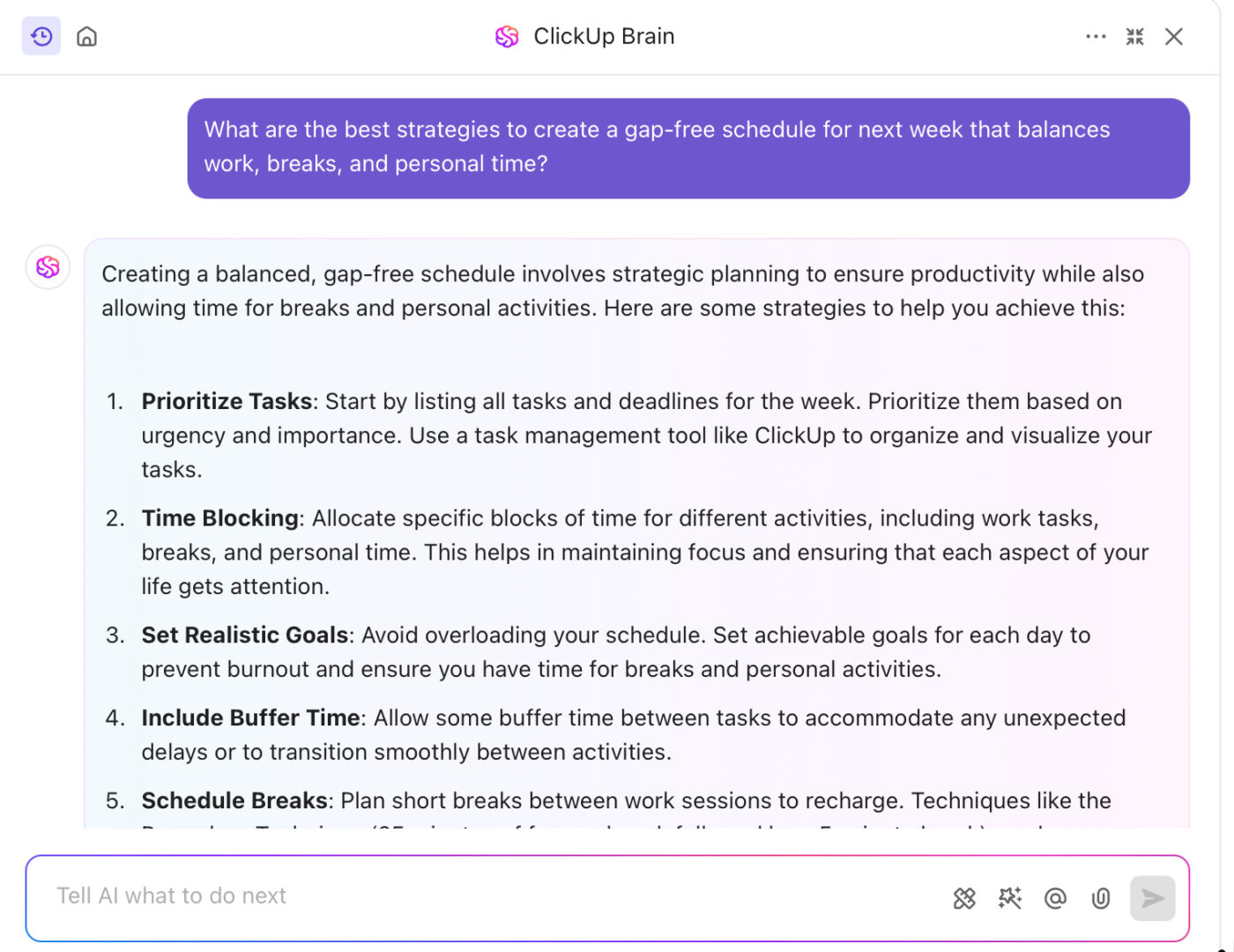Screen dimensions: 1234x952
Task: Open the apps grid icon in input bar
Action: point(964,898)
